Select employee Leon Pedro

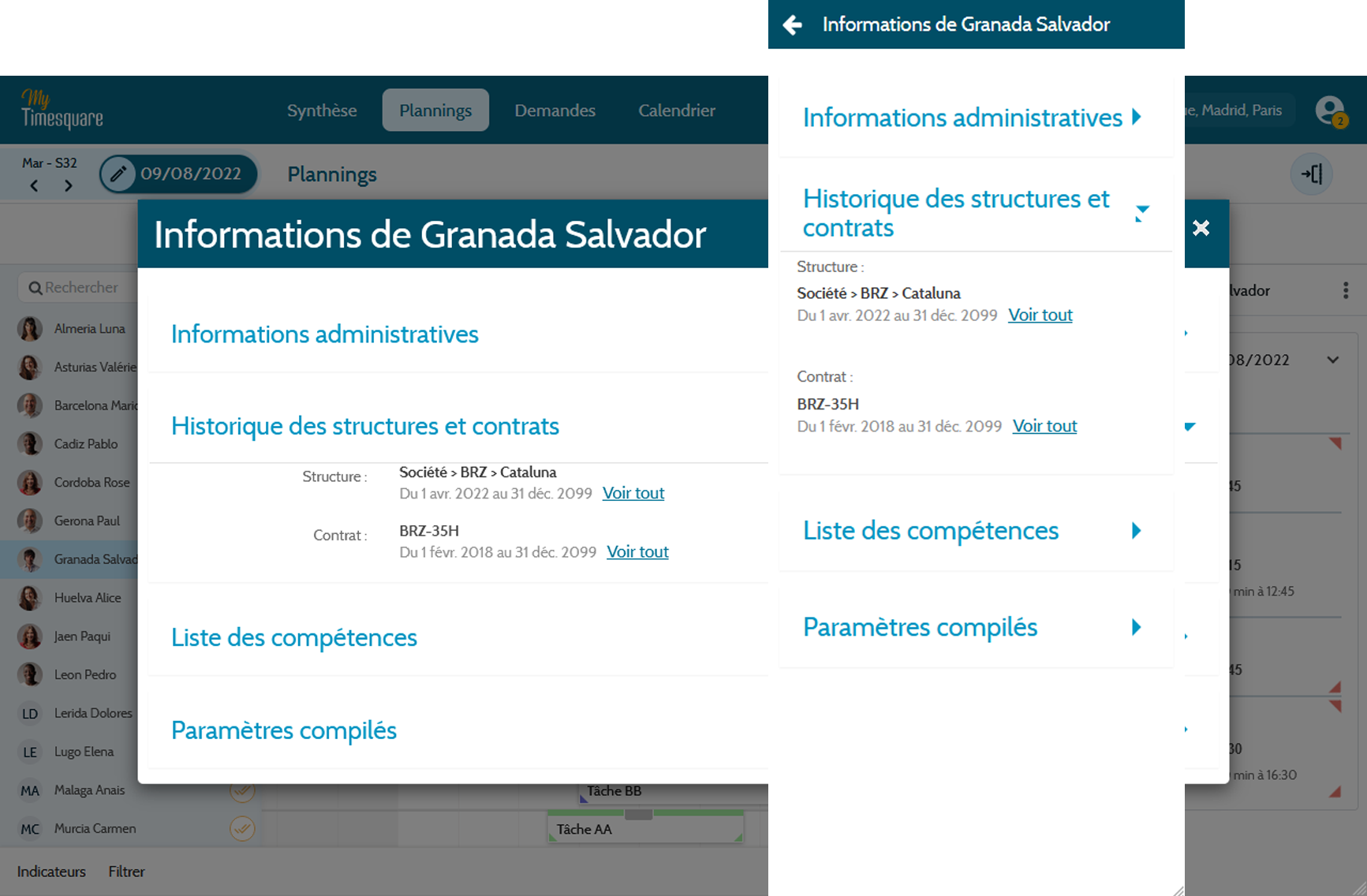69,674
